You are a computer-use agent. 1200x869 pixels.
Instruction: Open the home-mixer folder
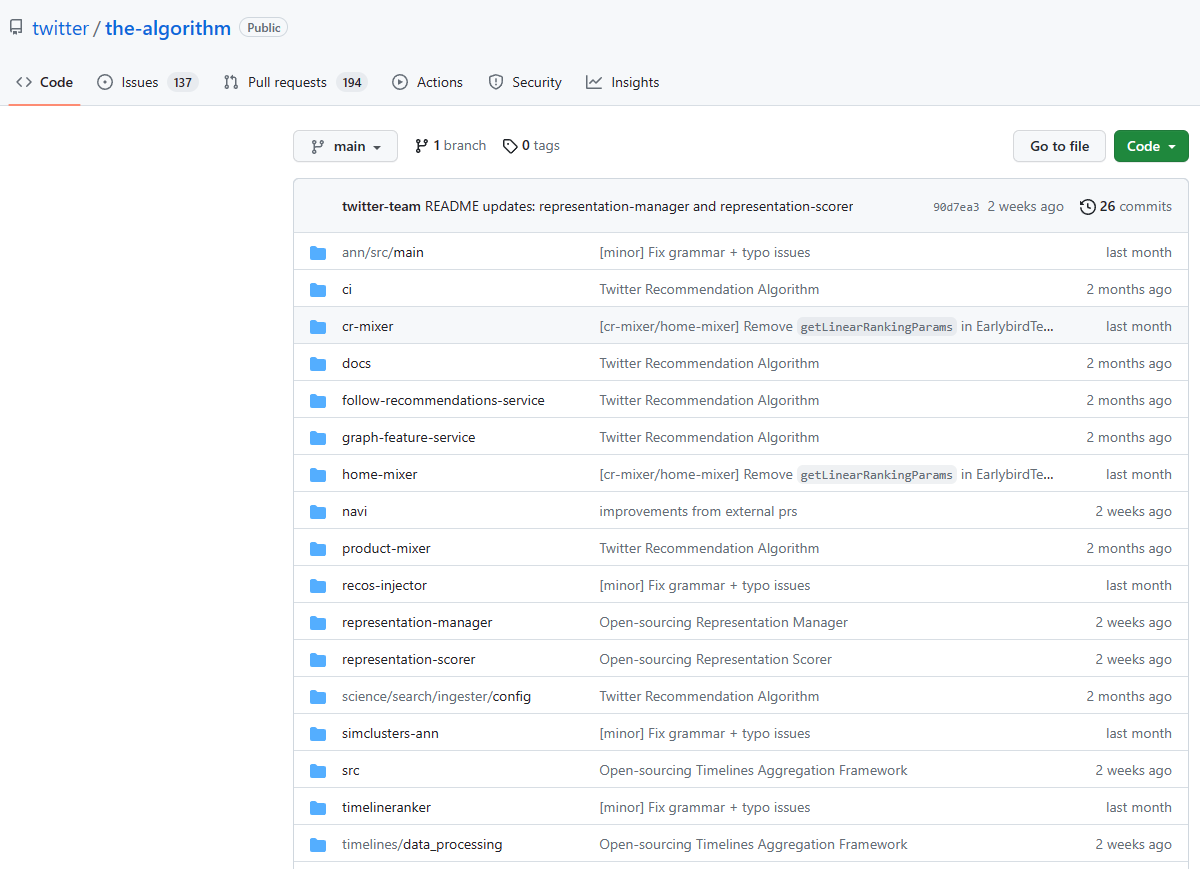pos(380,475)
